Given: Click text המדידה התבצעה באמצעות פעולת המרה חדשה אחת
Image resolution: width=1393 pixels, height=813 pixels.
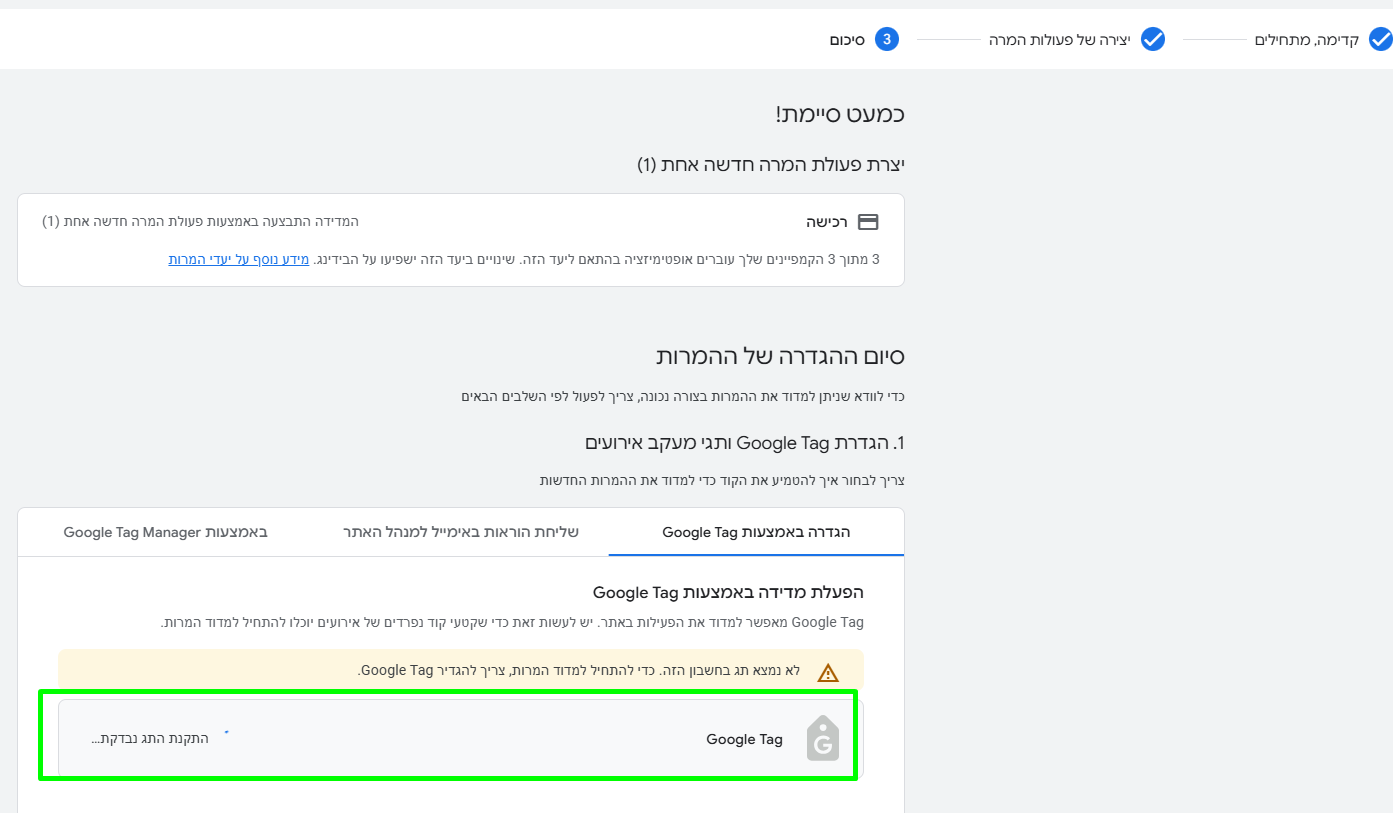Looking at the screenshot, I should click(x=200, y=221).
